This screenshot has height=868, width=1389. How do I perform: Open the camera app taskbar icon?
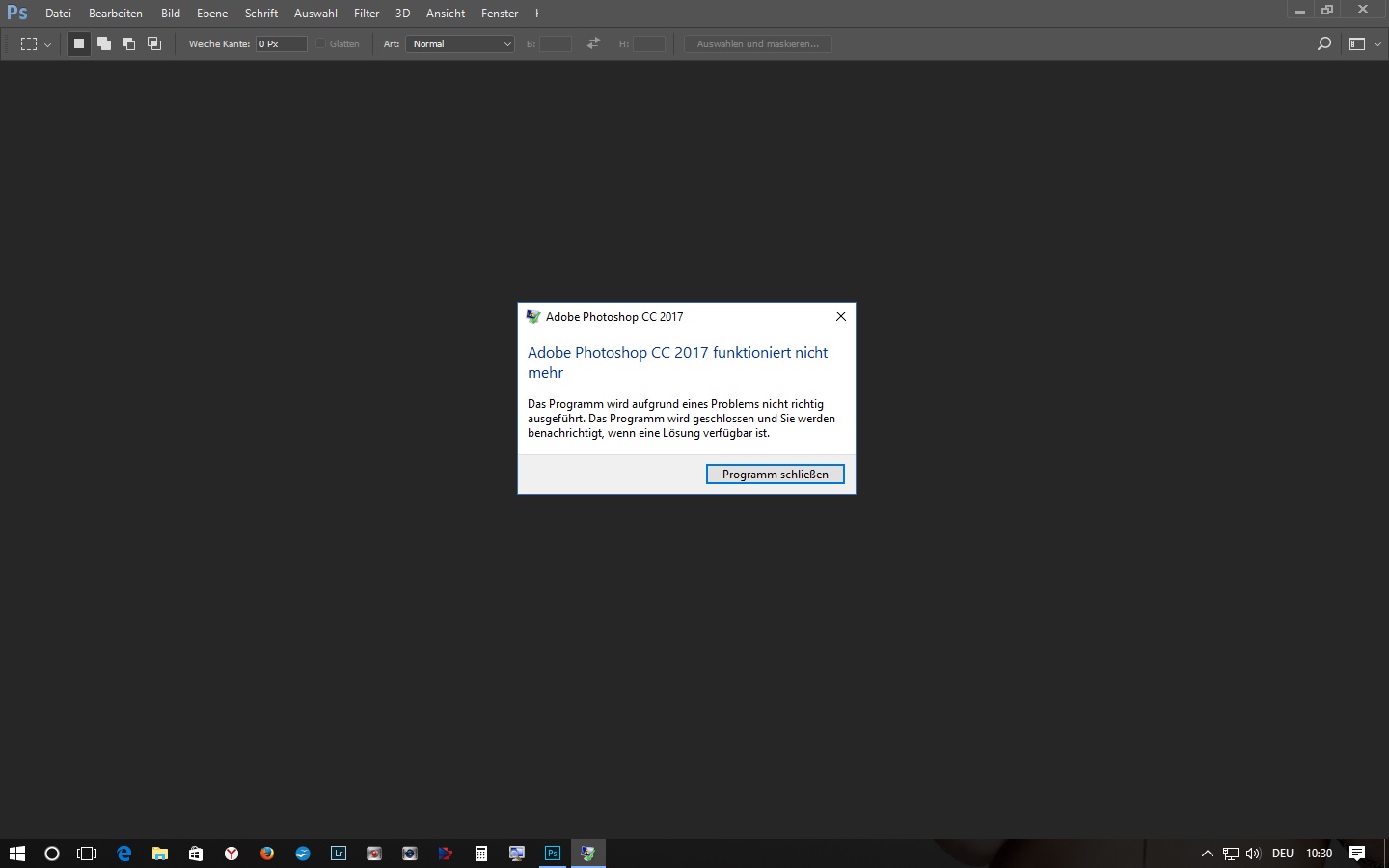pos(410,854)
